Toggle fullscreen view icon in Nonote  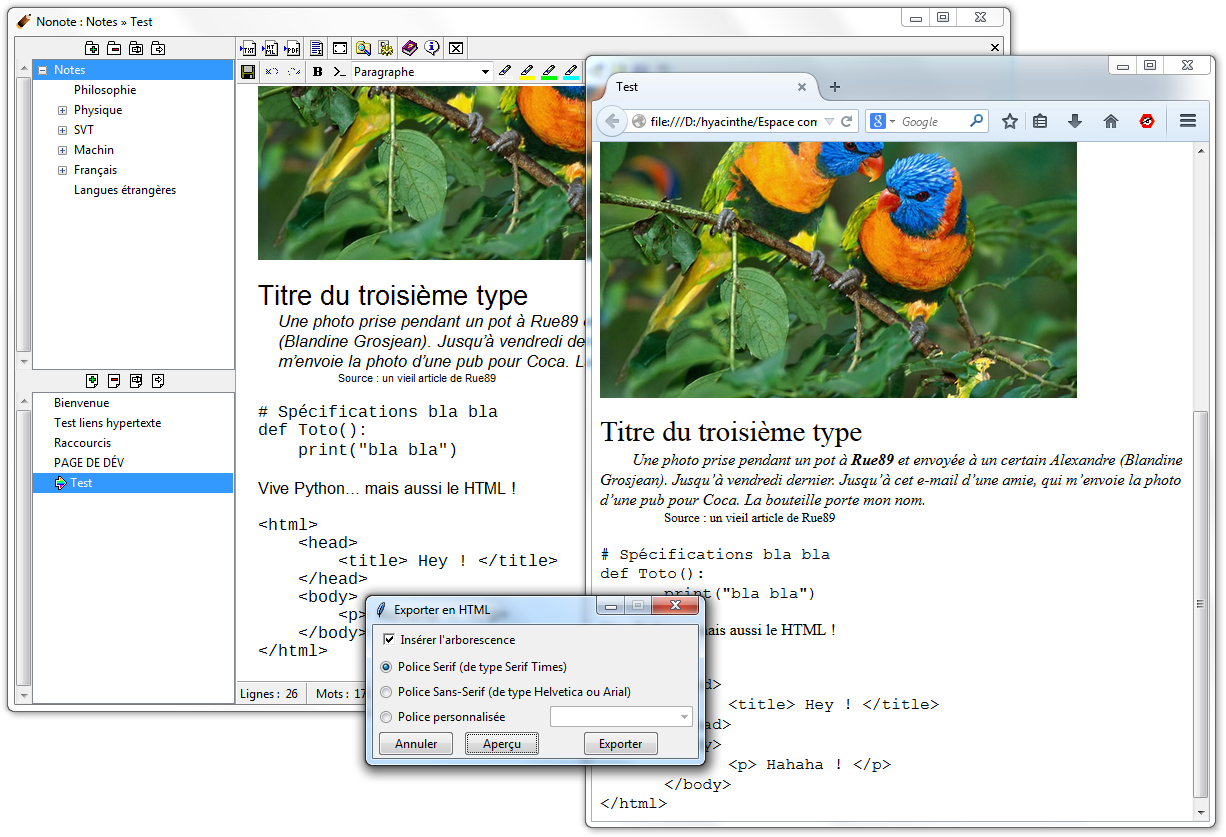click(340, 48)
